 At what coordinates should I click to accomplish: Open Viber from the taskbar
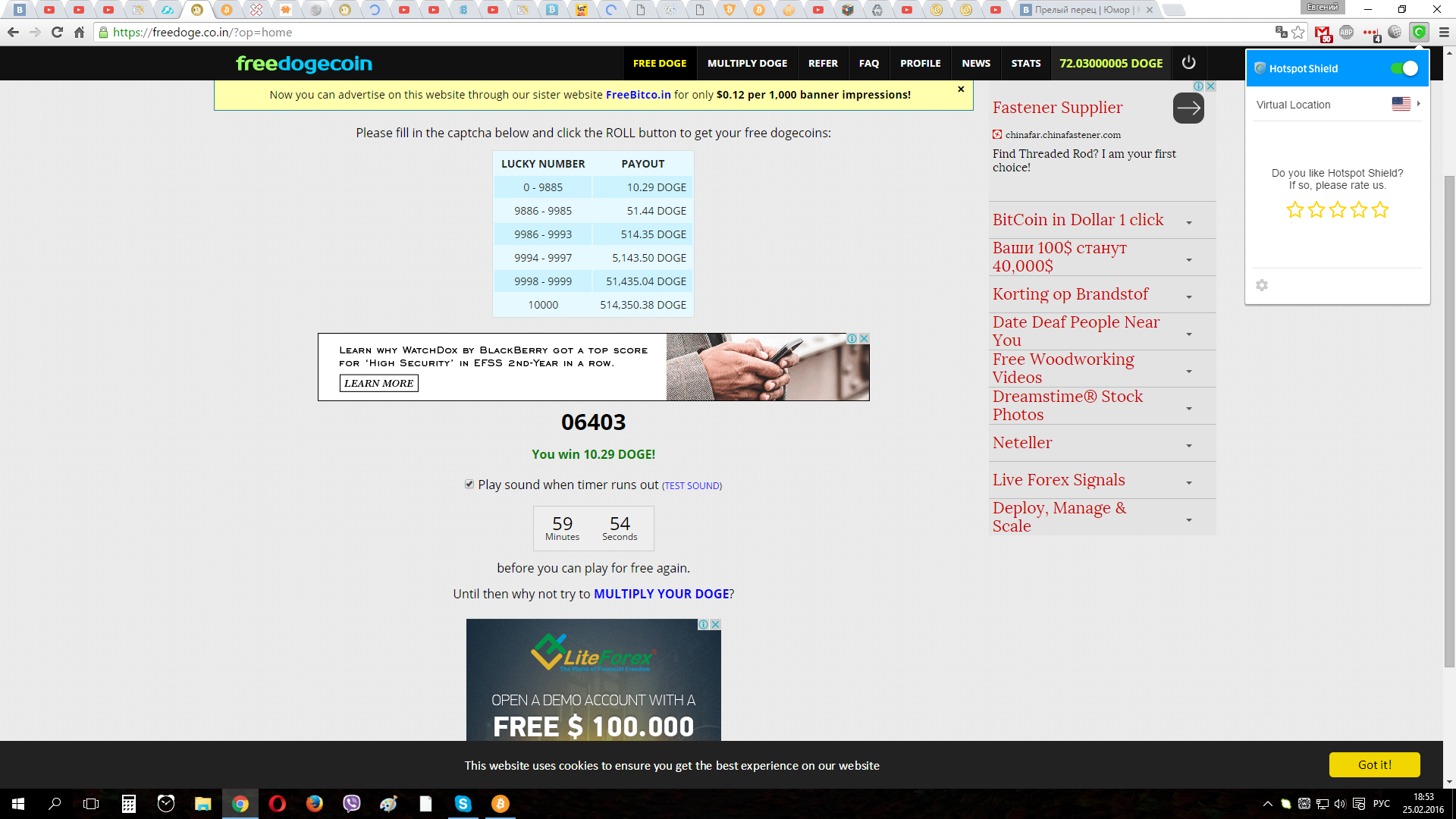pos(351,803)
